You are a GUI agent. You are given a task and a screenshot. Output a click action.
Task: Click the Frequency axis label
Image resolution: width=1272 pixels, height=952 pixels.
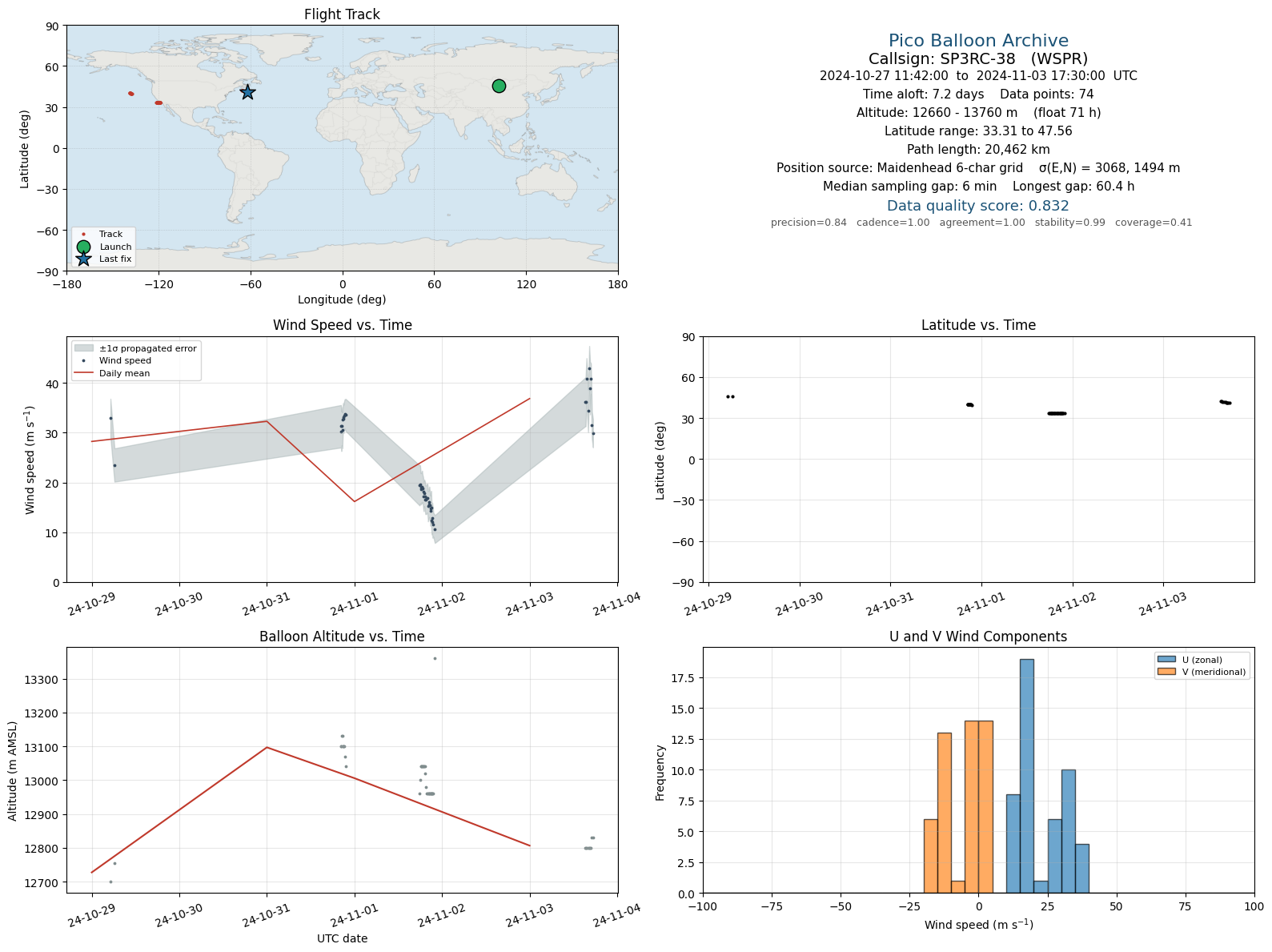coord(660,772)
